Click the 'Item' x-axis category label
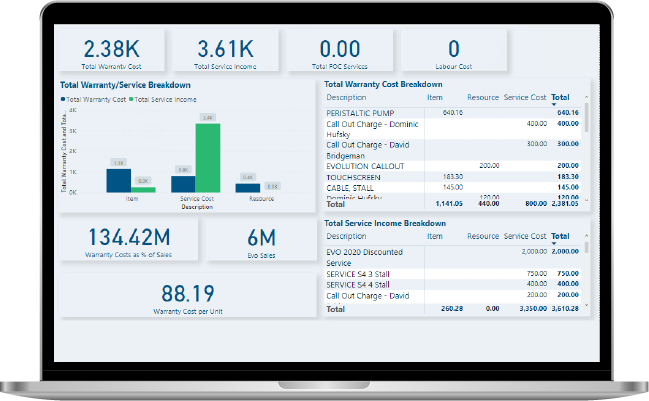Screen dimensions: 649x401 pos(132,199)
